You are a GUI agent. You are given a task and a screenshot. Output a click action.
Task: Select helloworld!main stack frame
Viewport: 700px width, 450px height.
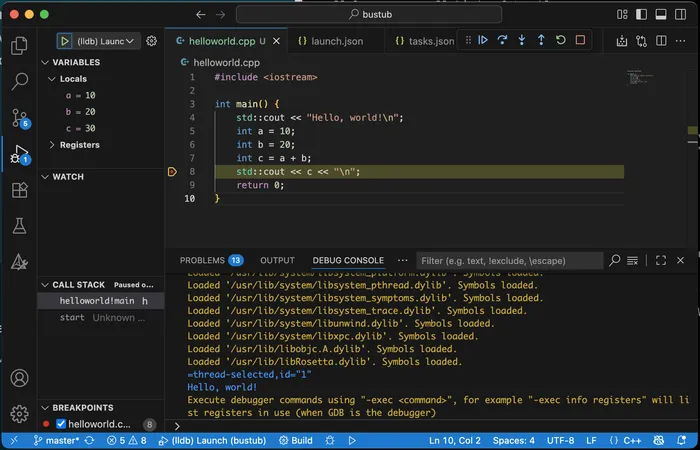(x=101, y=301)
